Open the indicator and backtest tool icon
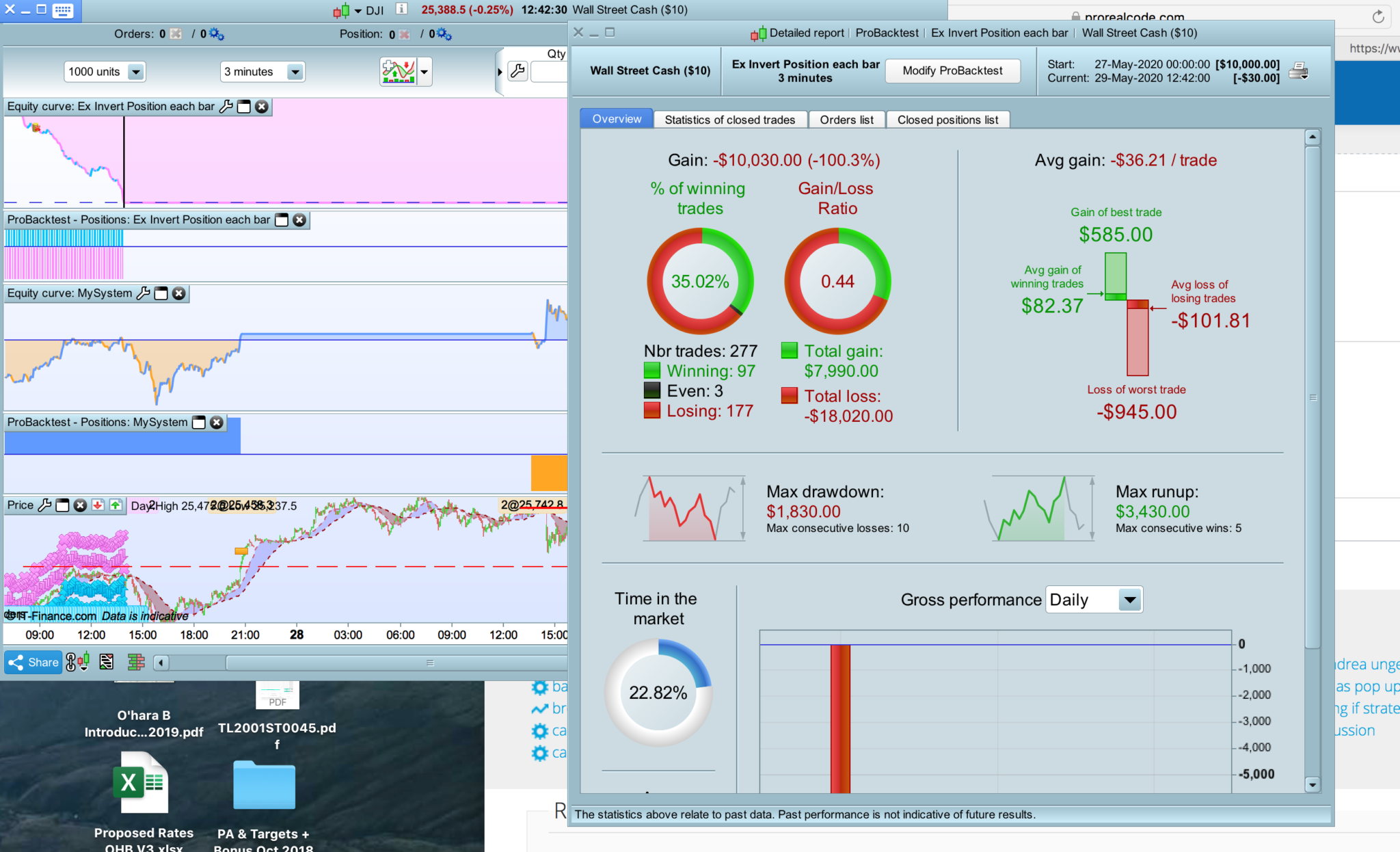The height and width of the screenshot is (852, 1400). (399, 71)
